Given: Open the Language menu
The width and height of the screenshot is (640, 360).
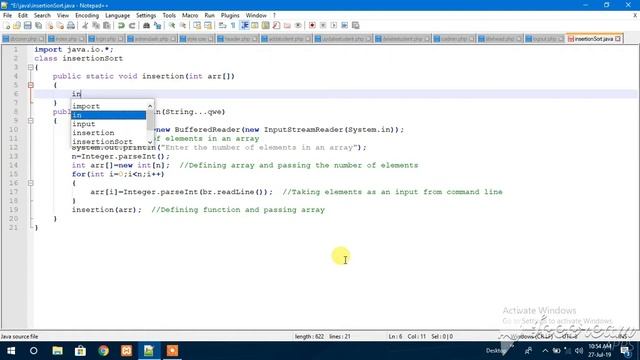Looking at the screenshot, I should pos(117,16).
